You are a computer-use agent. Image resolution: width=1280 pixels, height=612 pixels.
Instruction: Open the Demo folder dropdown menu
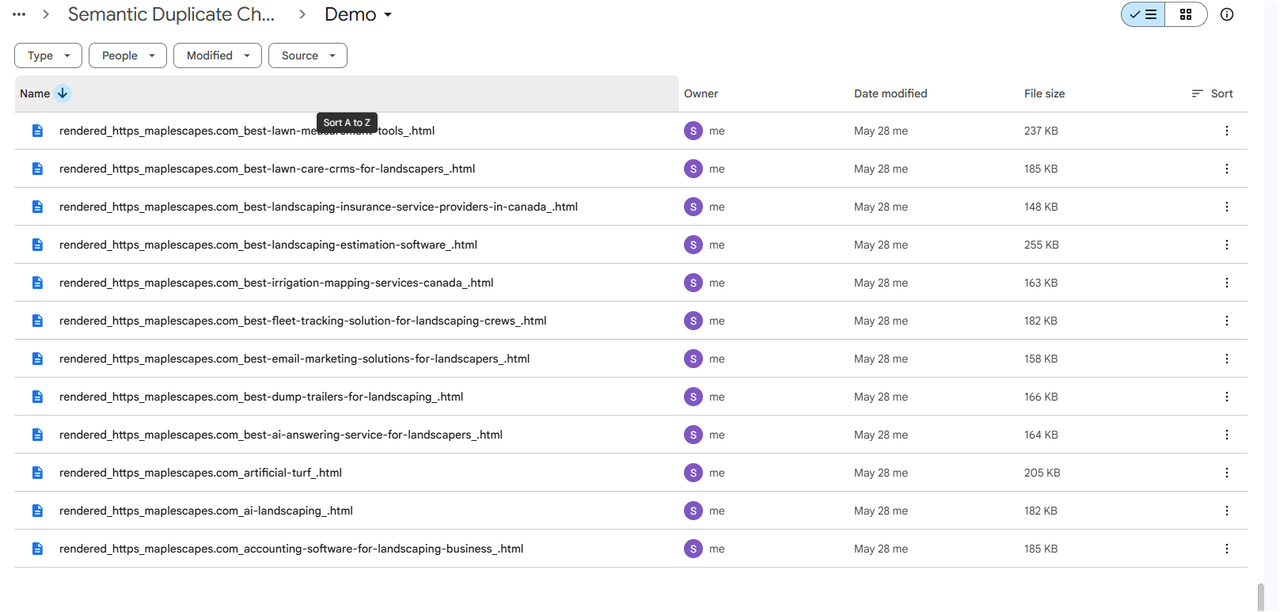pos(358,14)
